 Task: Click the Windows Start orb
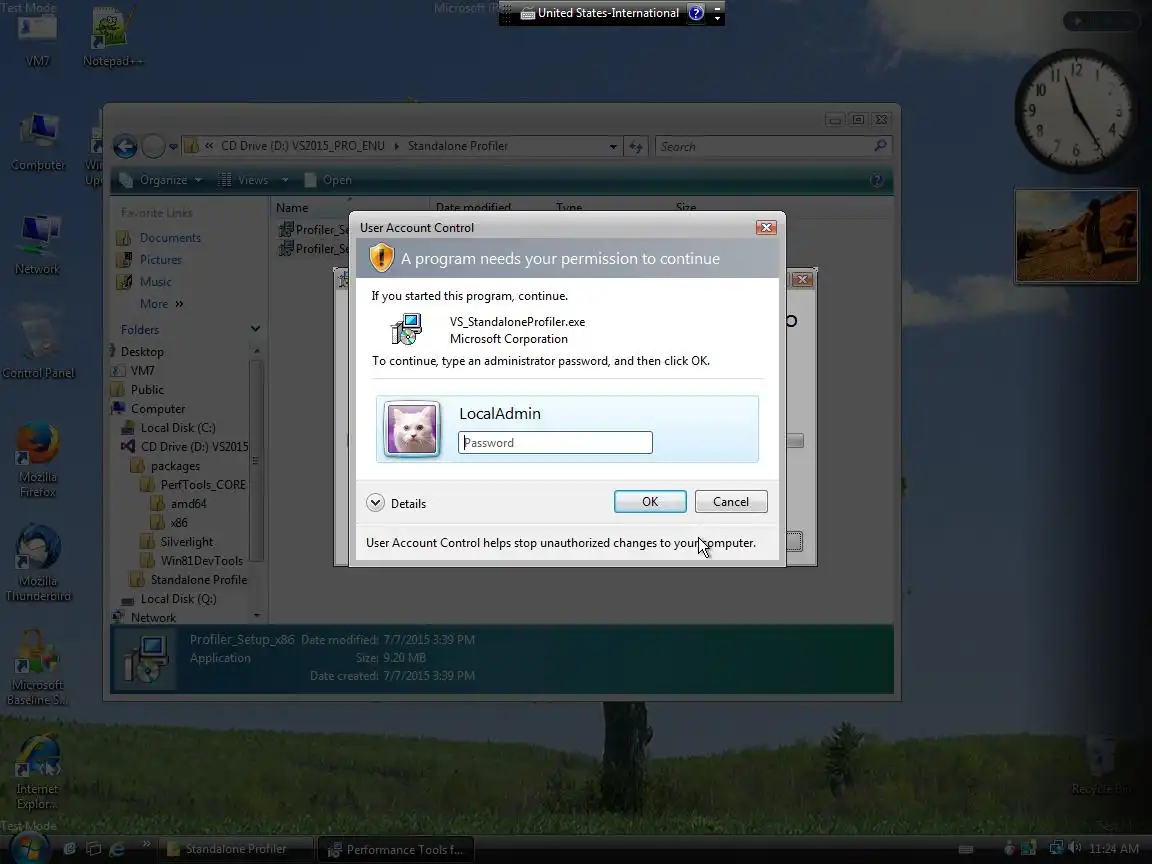[x=29, y=849]
